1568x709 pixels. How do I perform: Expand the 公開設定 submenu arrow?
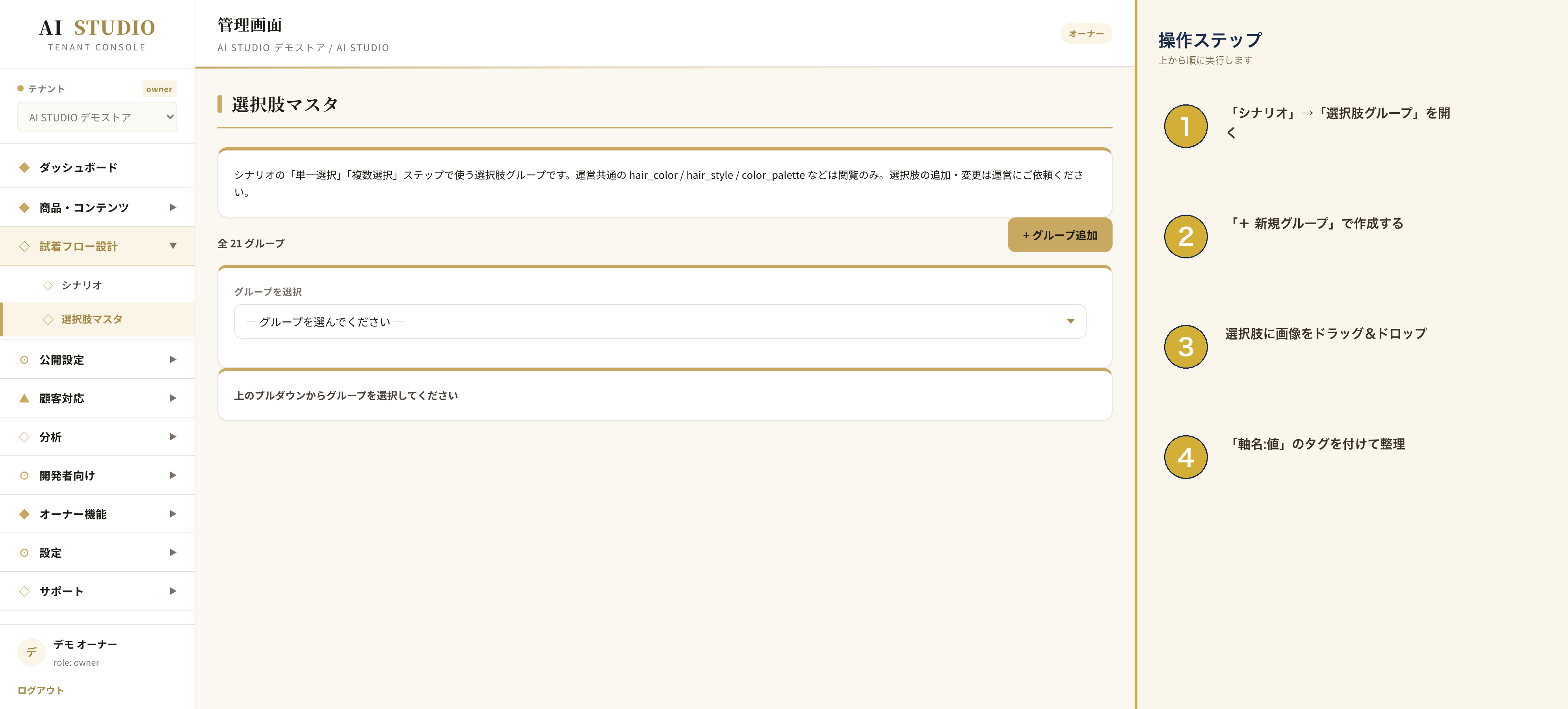[x=173, y=360]
